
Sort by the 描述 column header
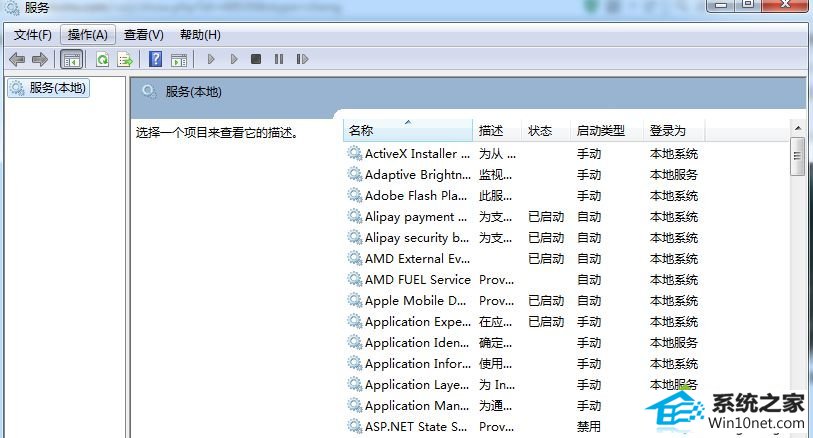(497, 131)
